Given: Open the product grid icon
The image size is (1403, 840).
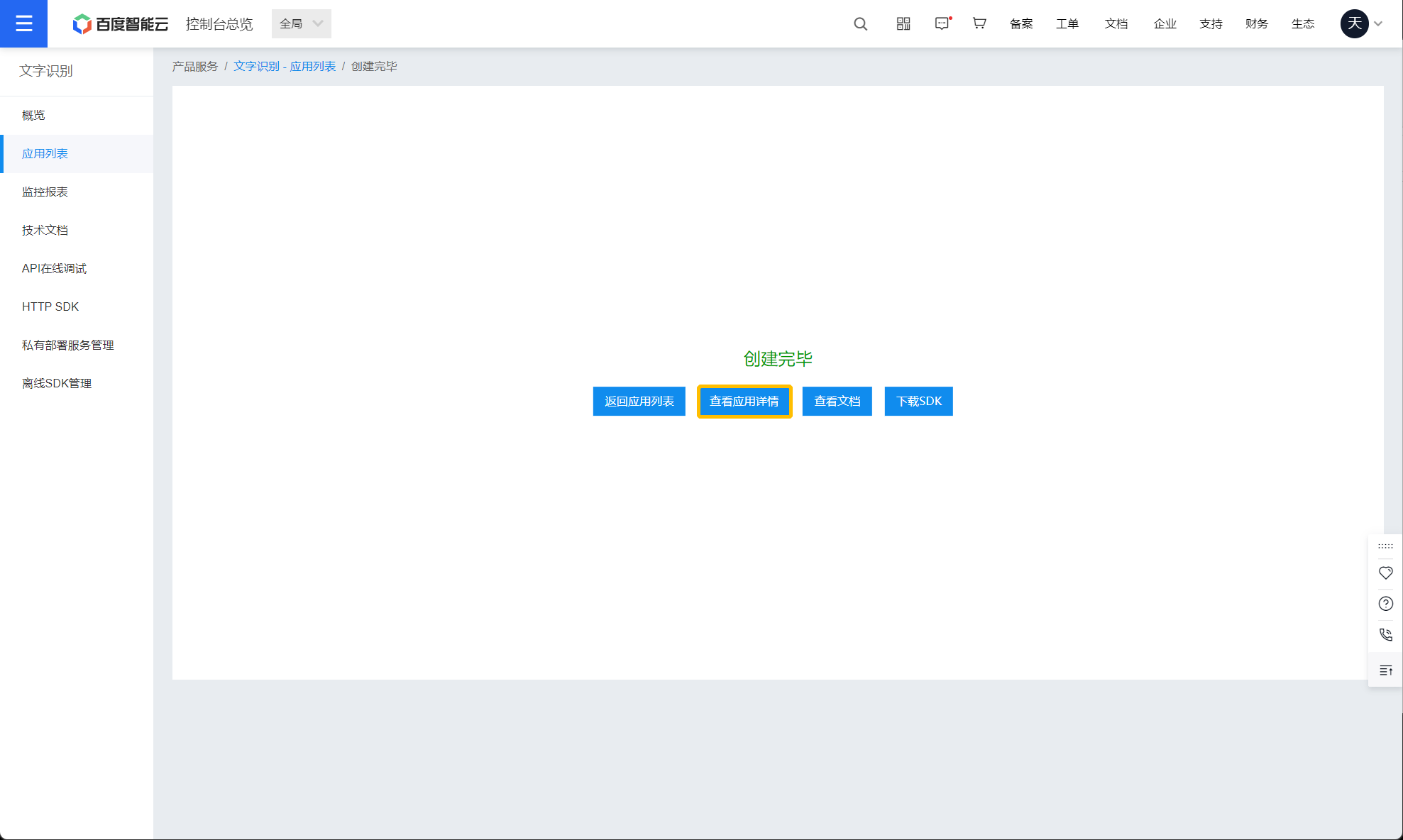Looking at the screenshot, I should (x=903, y=24).
